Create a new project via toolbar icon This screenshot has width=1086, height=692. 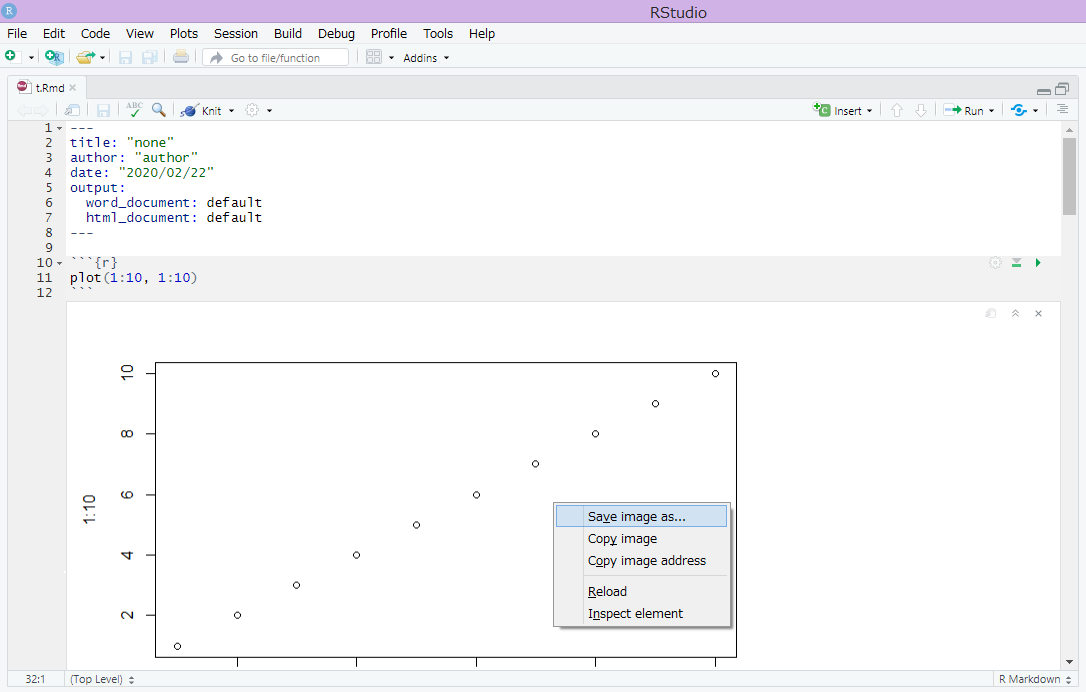click(54, 57)
